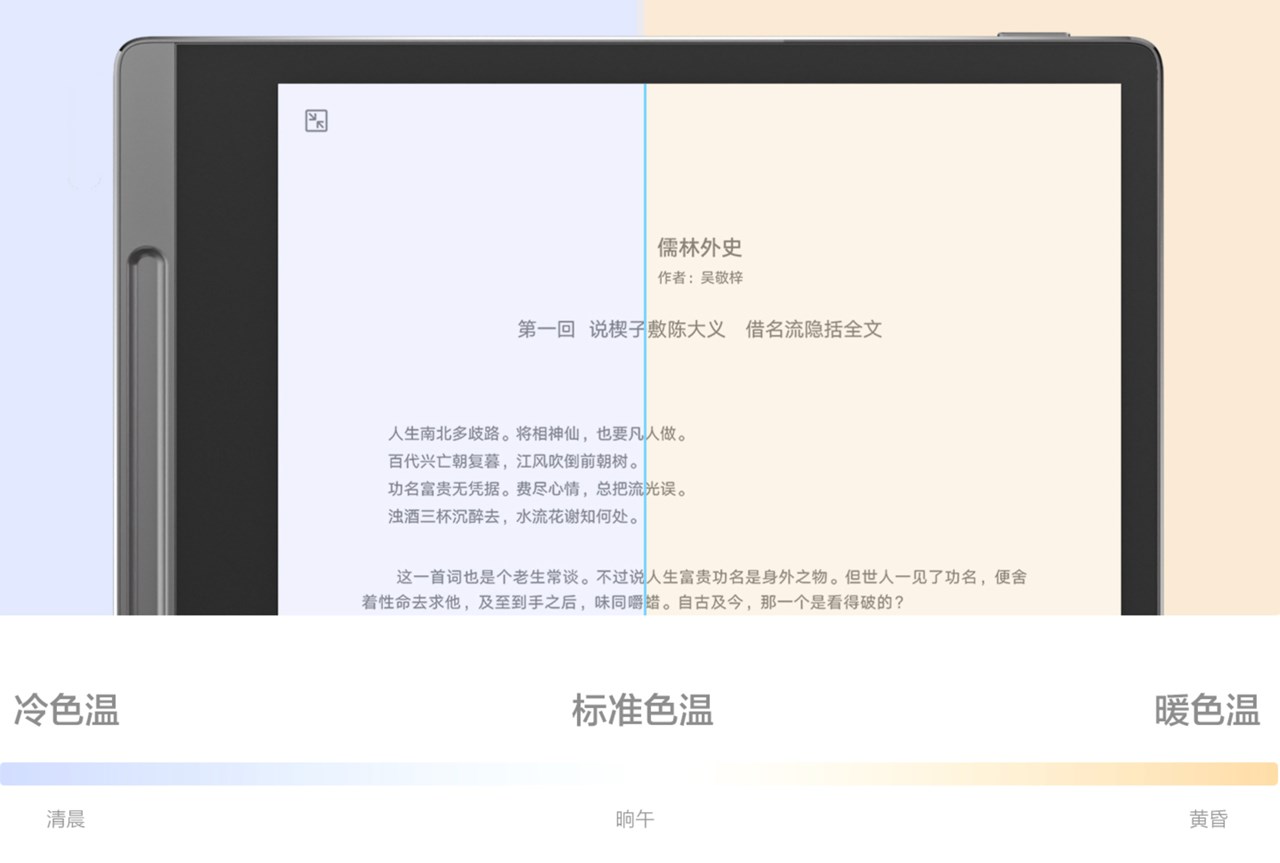Select the 晌午 (midday) preset

tap(633, 819)
